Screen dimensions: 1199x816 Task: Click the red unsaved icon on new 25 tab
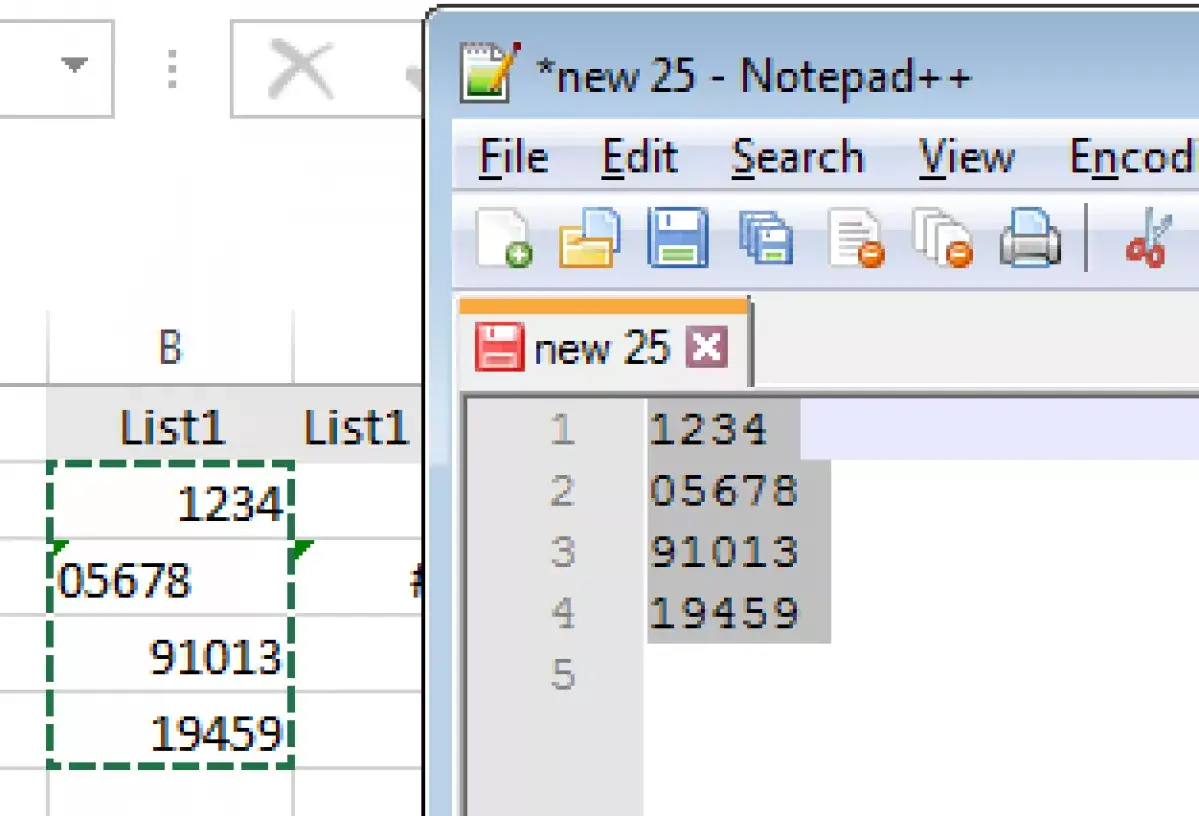499,347
